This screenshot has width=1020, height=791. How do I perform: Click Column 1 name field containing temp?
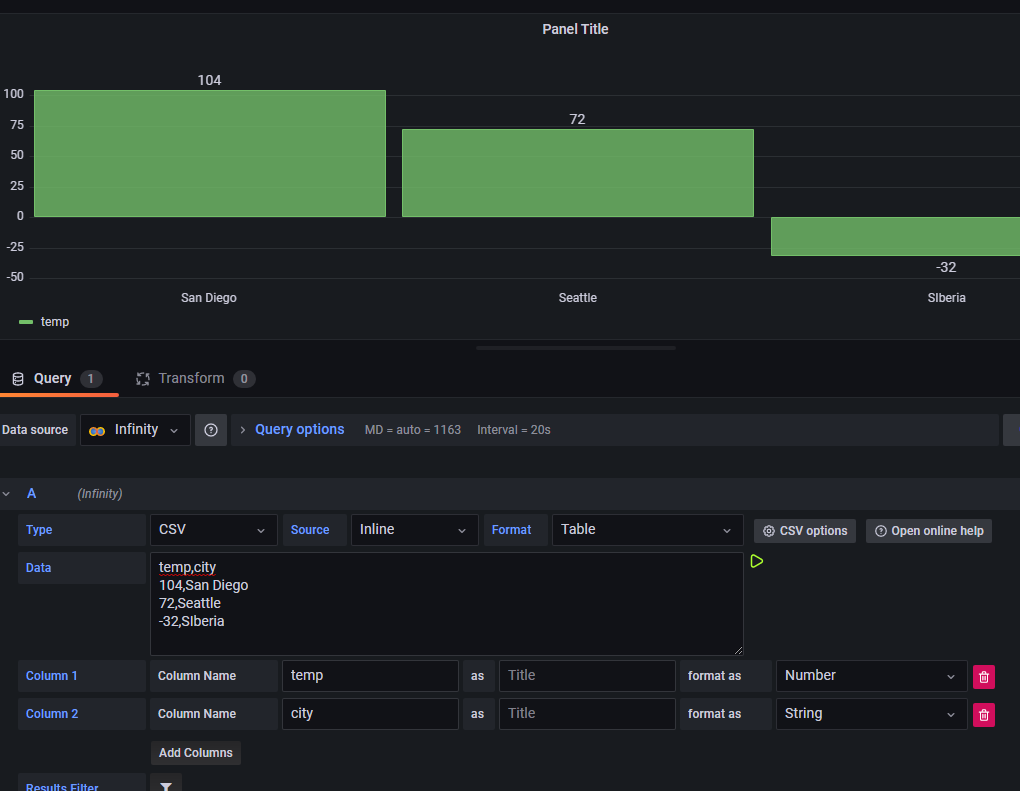click(370, 676)
